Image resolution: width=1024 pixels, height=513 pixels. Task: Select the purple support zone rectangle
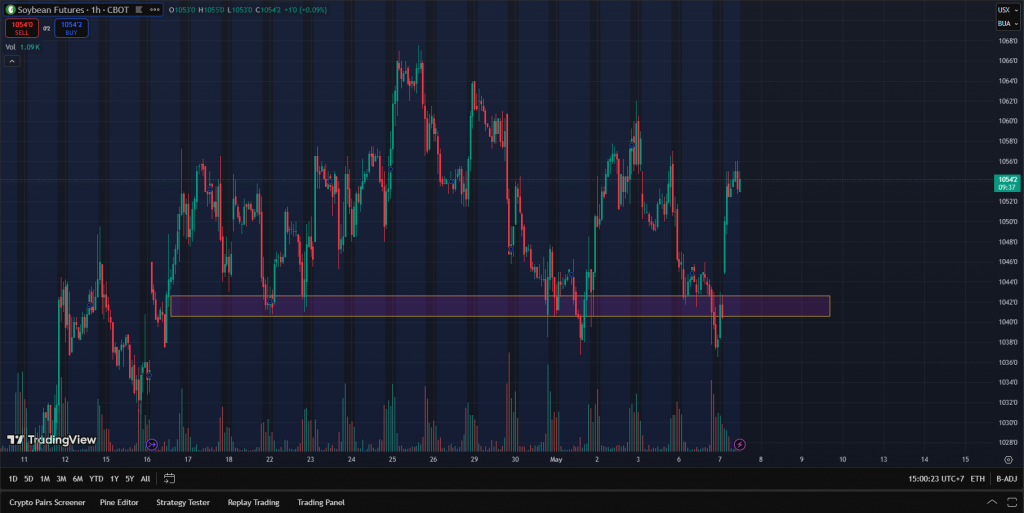(500, 306)
